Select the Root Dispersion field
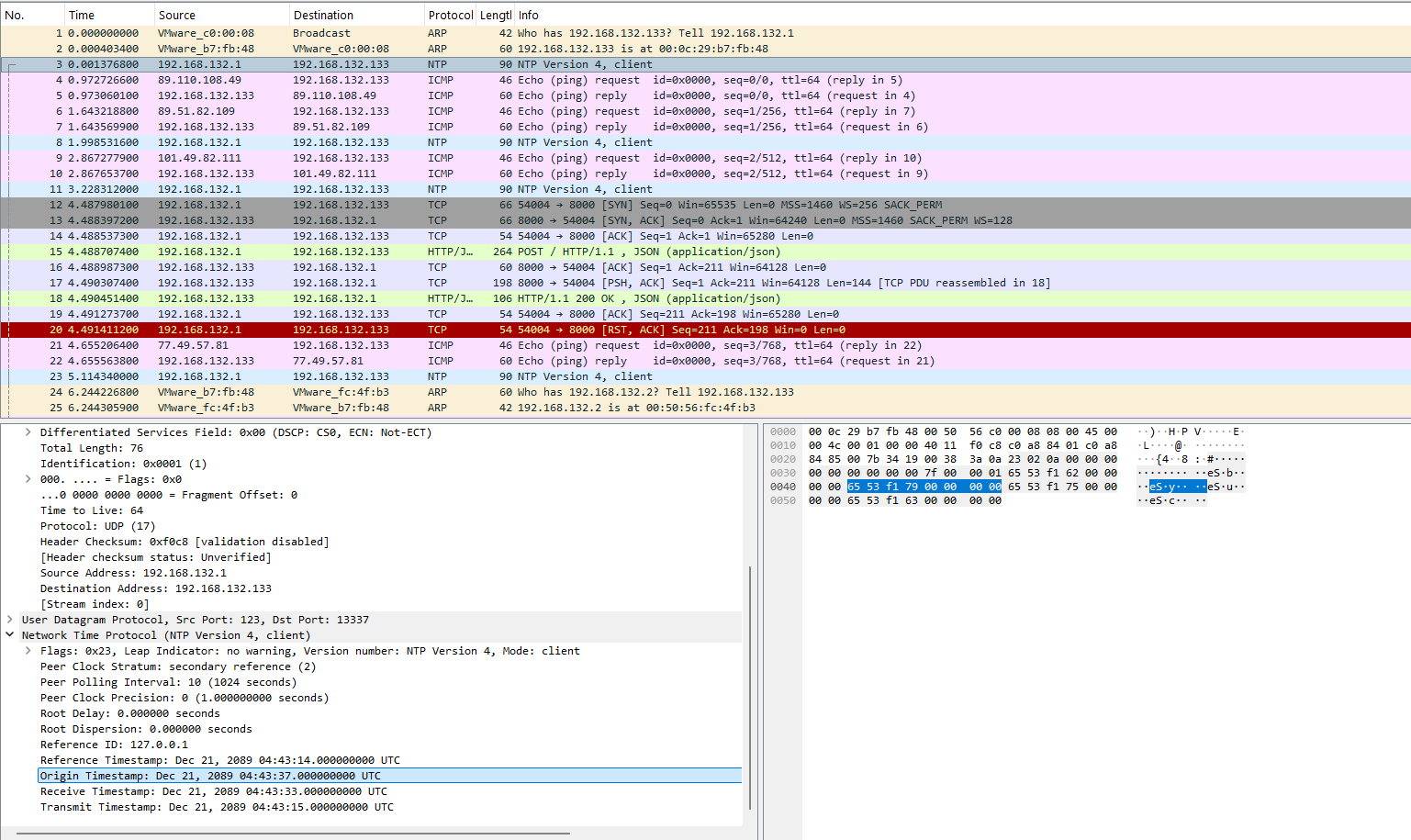Image resolution: width=1411 pixels, height=840 pixels. [x=146, y=729]
